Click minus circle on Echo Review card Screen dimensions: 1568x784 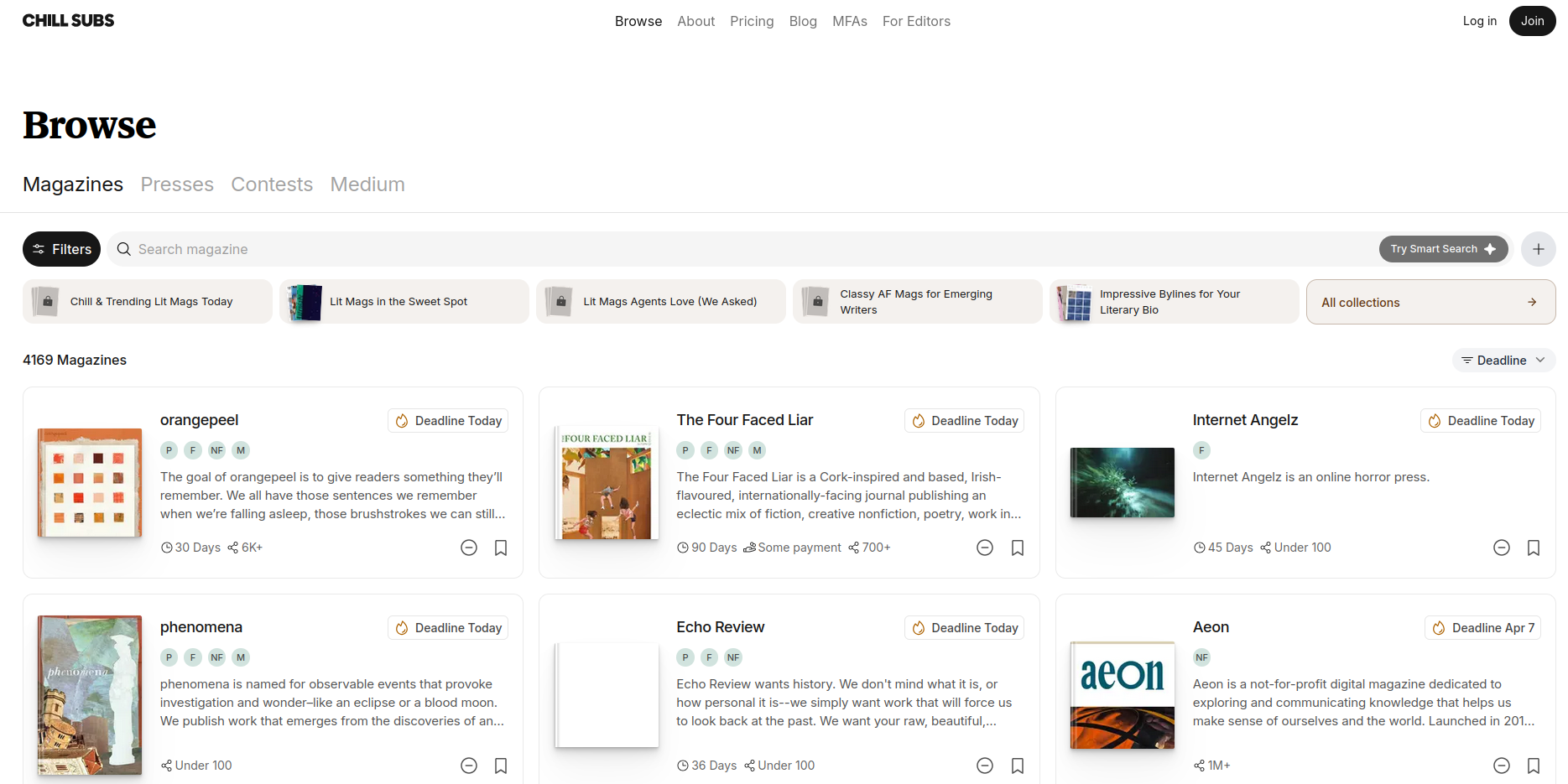click(985, 766)
